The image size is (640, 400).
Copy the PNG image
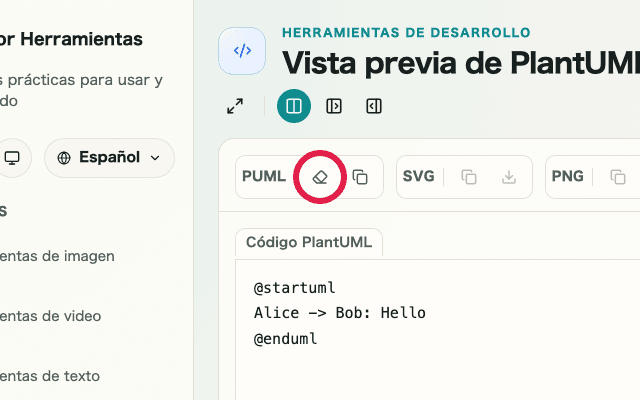coord(618,177)
